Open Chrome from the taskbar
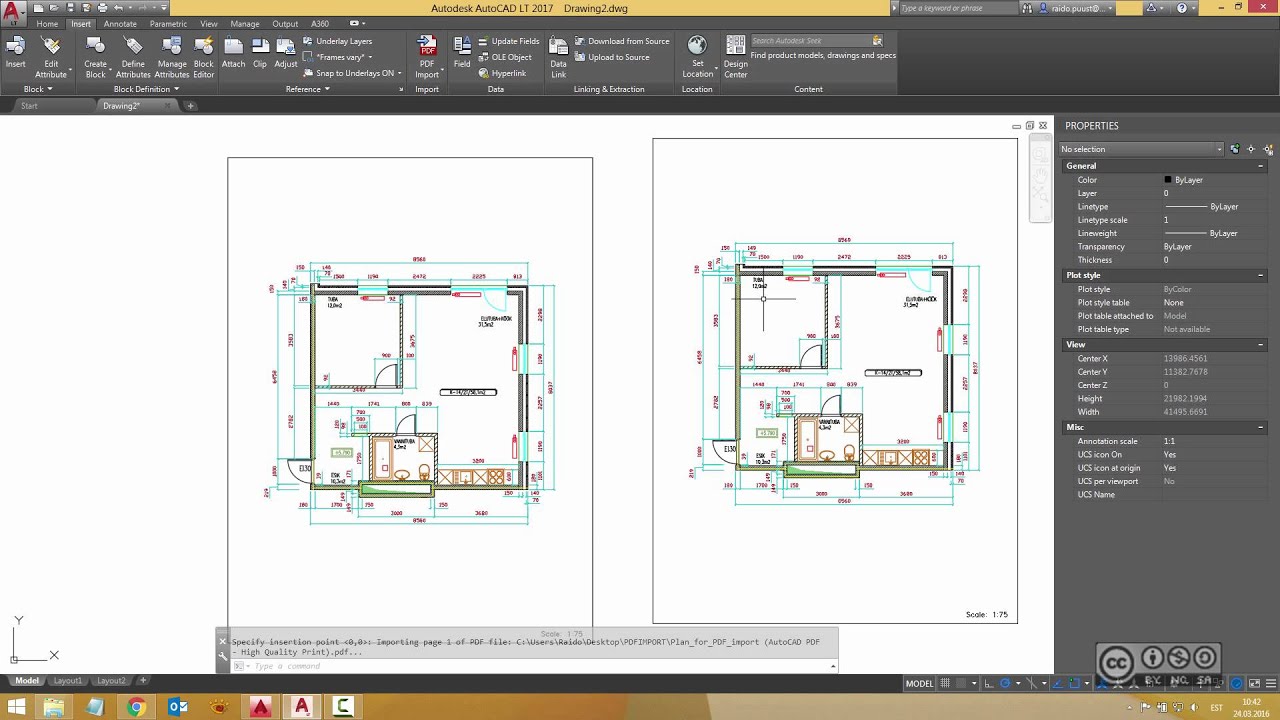This screenshot has height=720, width=1280. (136, 707)
